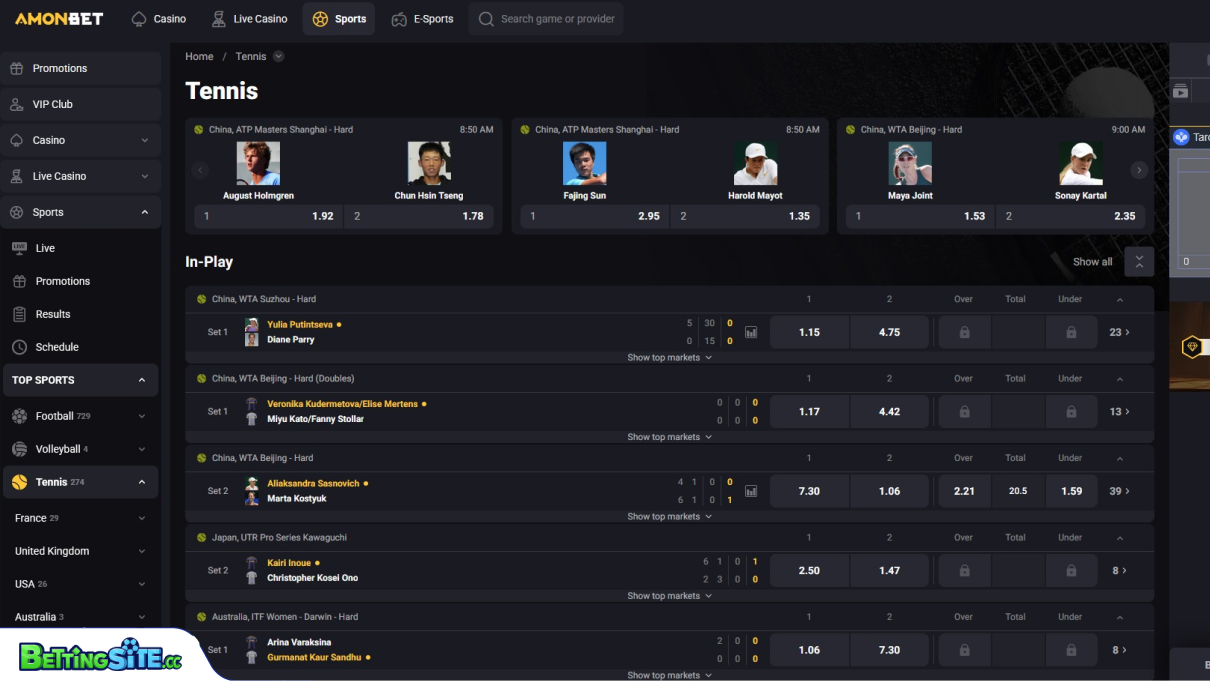The image size is (1210, 681).
Task: Expand the Volleyball sports category
Action: (141, 448)
